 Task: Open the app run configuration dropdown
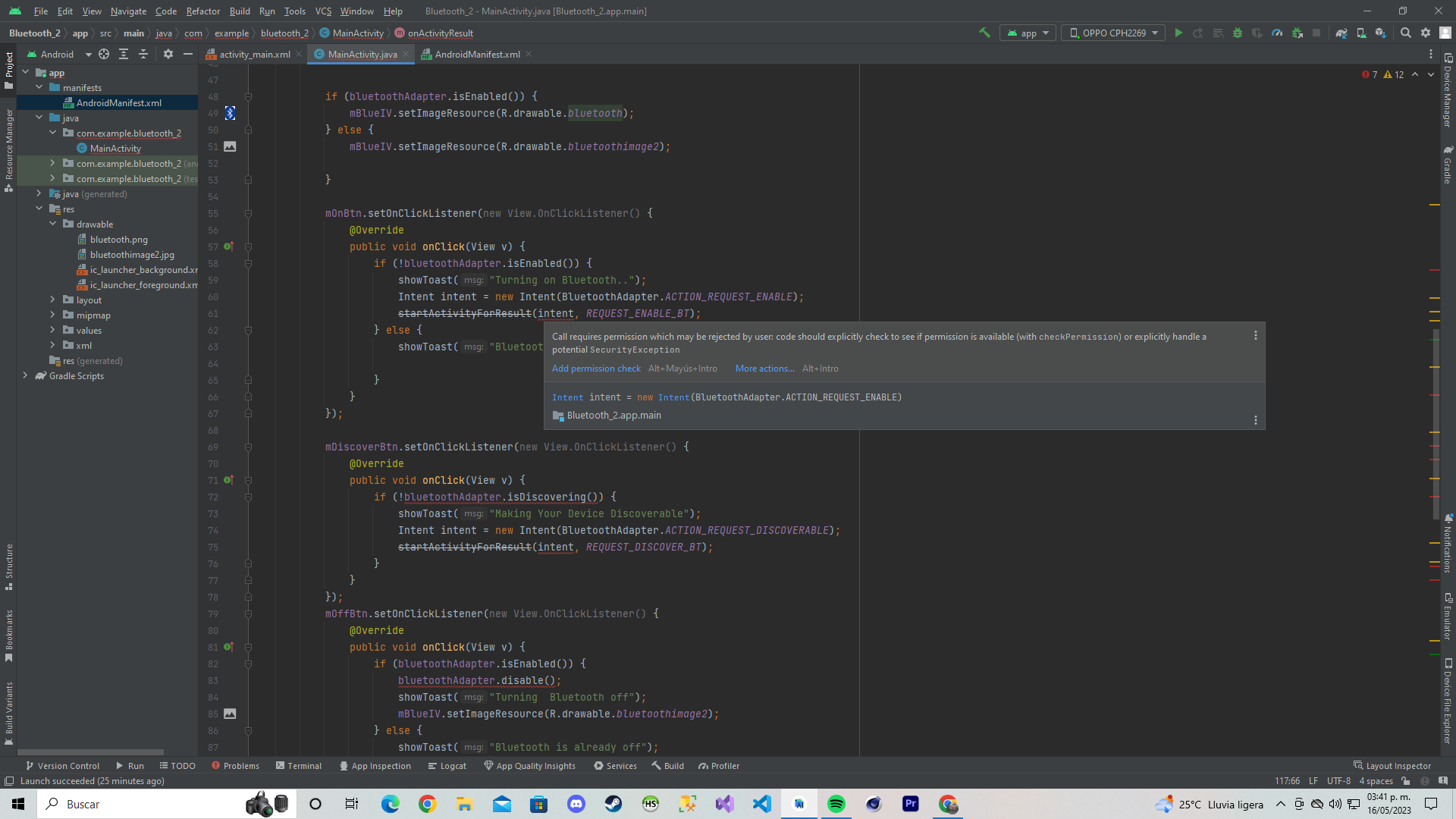1028,33
